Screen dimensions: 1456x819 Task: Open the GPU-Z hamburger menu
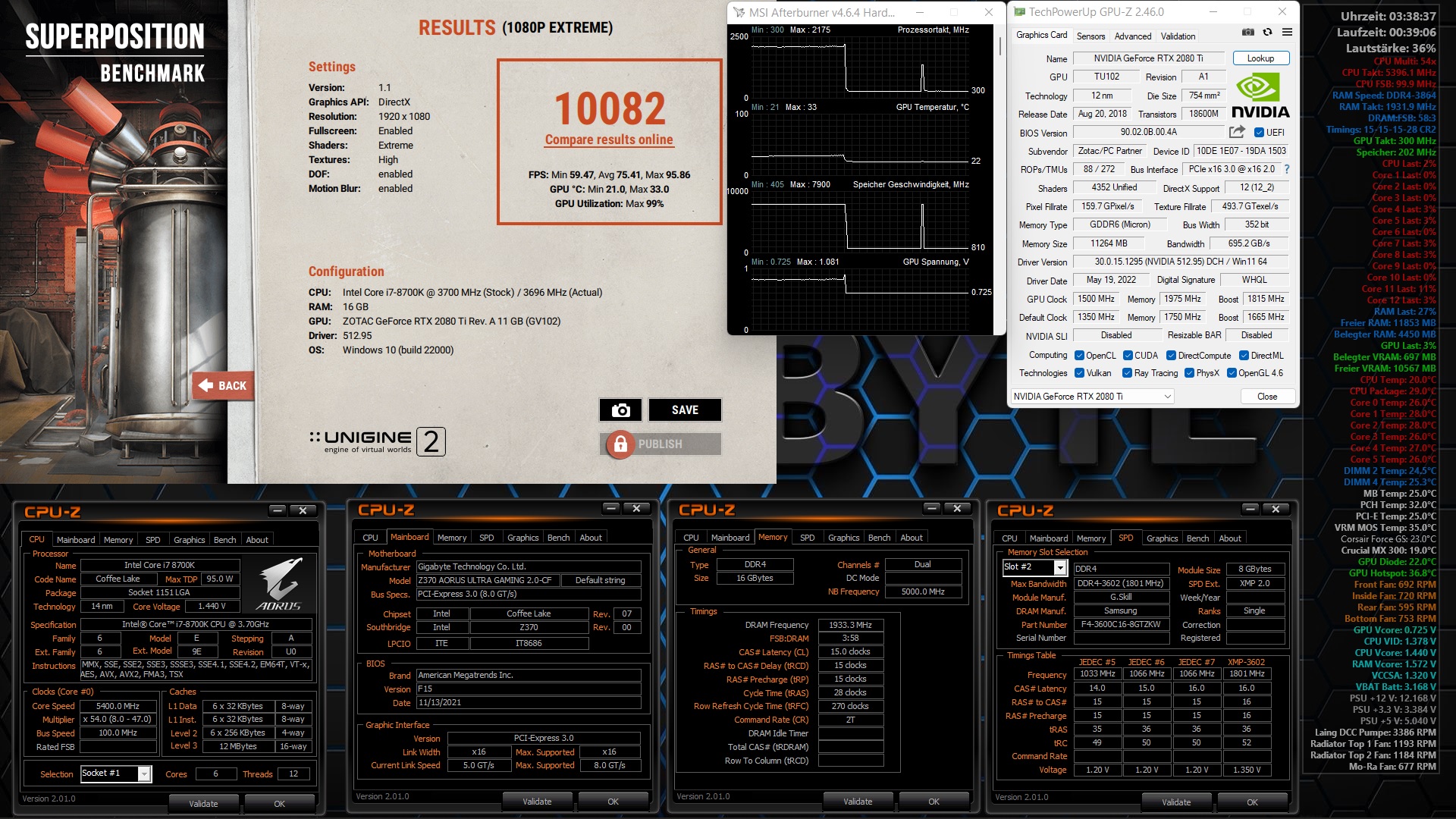click(1287, 33)
